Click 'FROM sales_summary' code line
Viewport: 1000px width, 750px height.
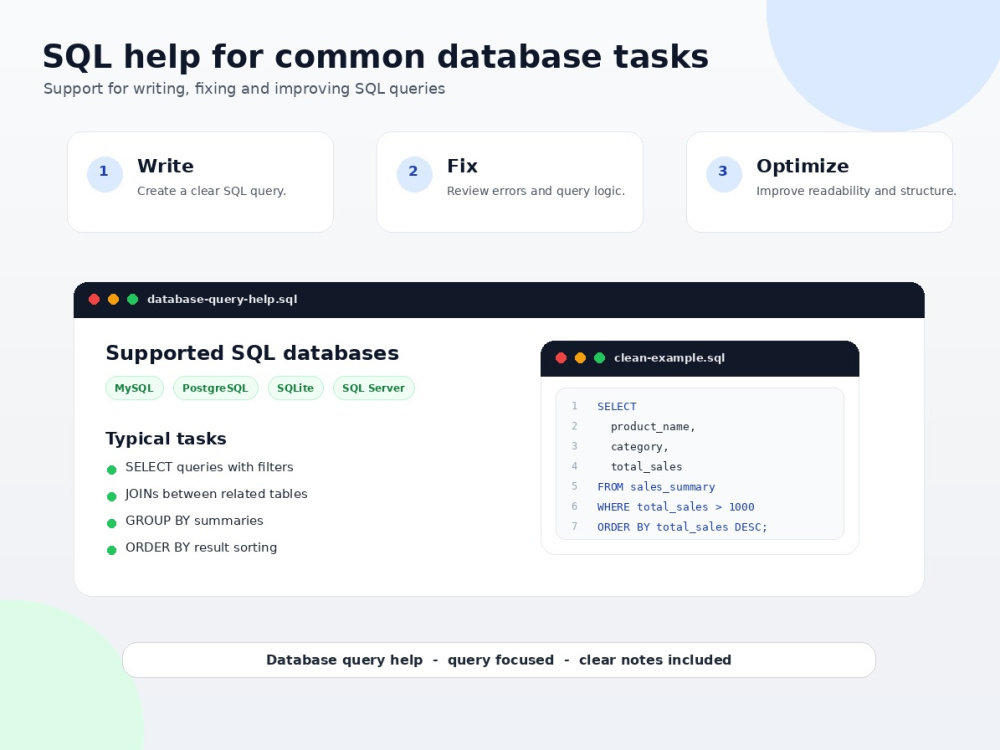coord(656,487)
